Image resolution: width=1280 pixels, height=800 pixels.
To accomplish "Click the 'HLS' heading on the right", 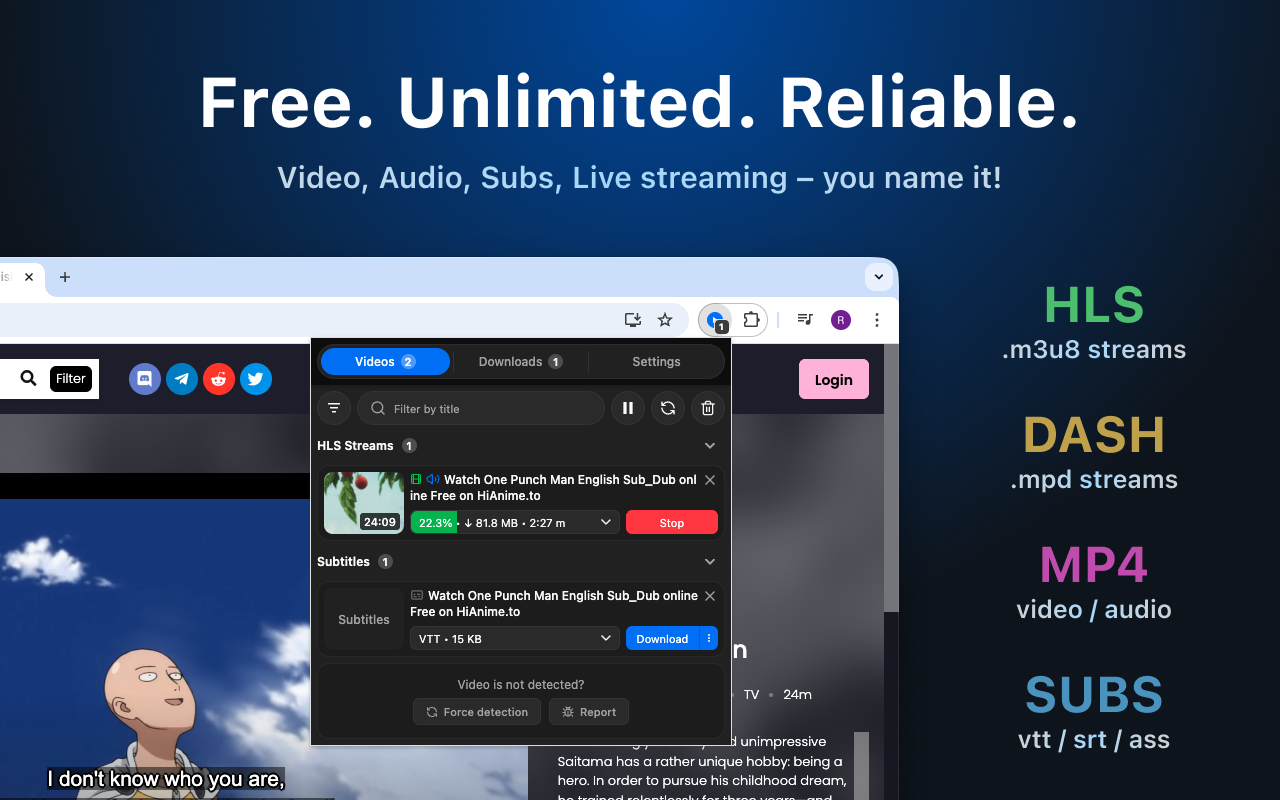I will click(x=1094, y=305).
